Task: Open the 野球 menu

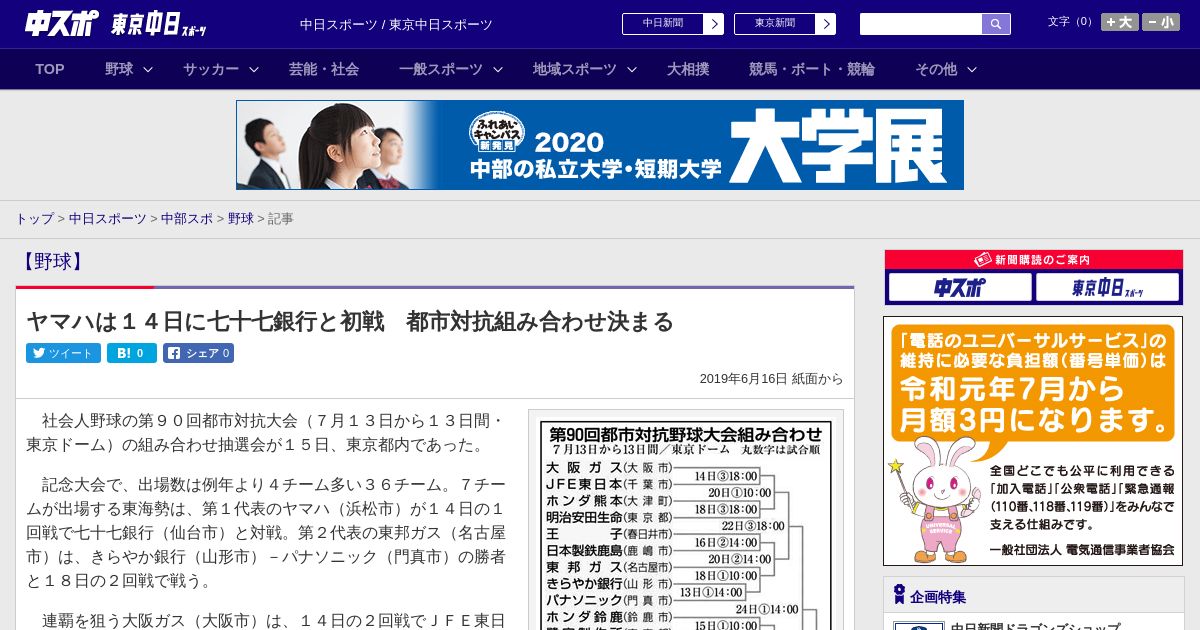Action: 119,69
